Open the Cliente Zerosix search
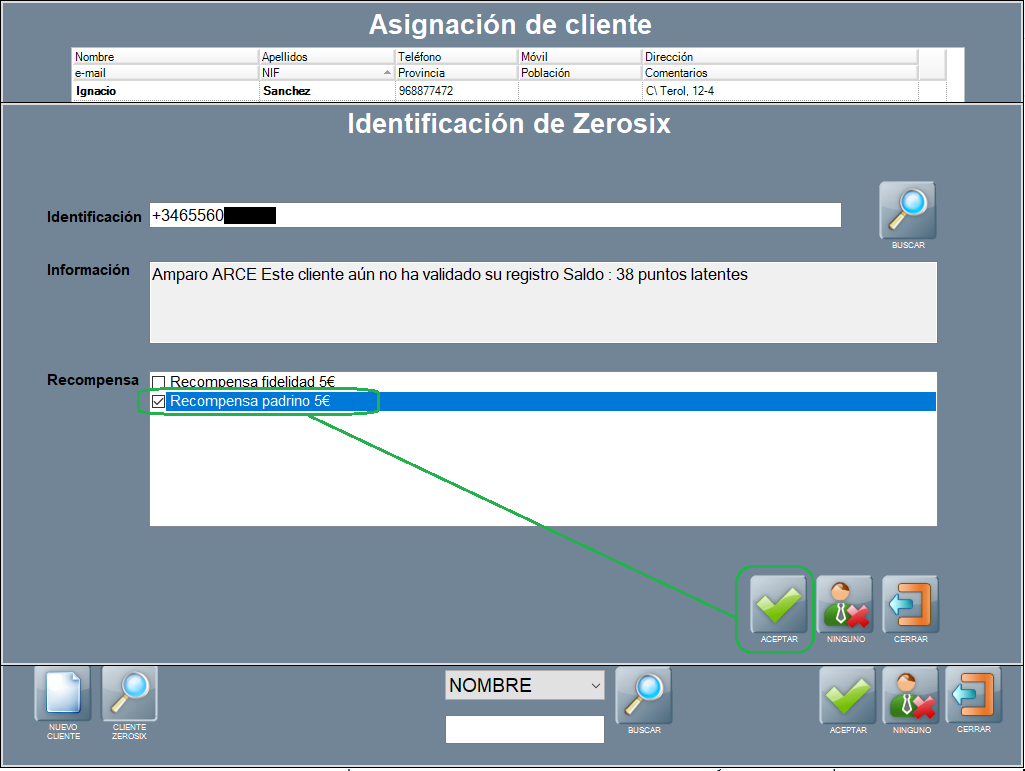The image size is (1025, 771). (130, 695)
